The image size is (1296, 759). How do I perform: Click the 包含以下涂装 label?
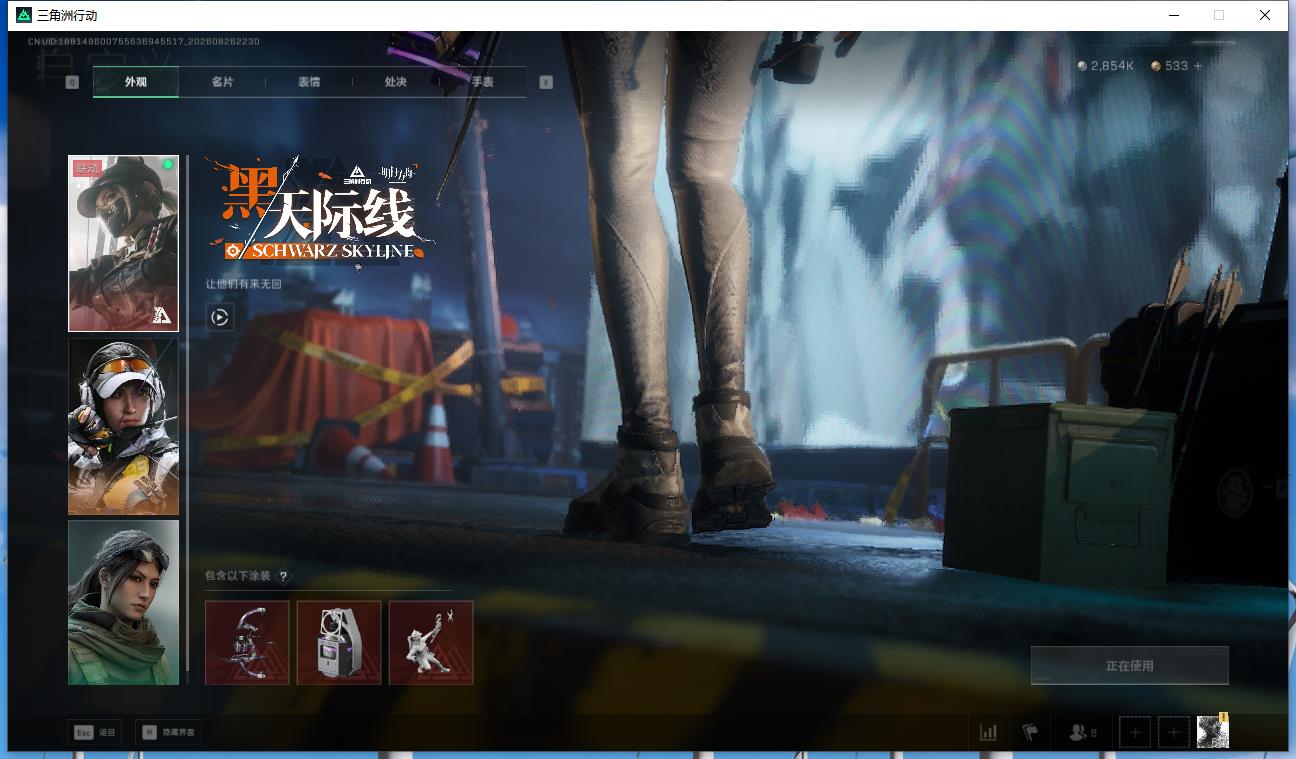pyautogui.click(x=238, y=576)
